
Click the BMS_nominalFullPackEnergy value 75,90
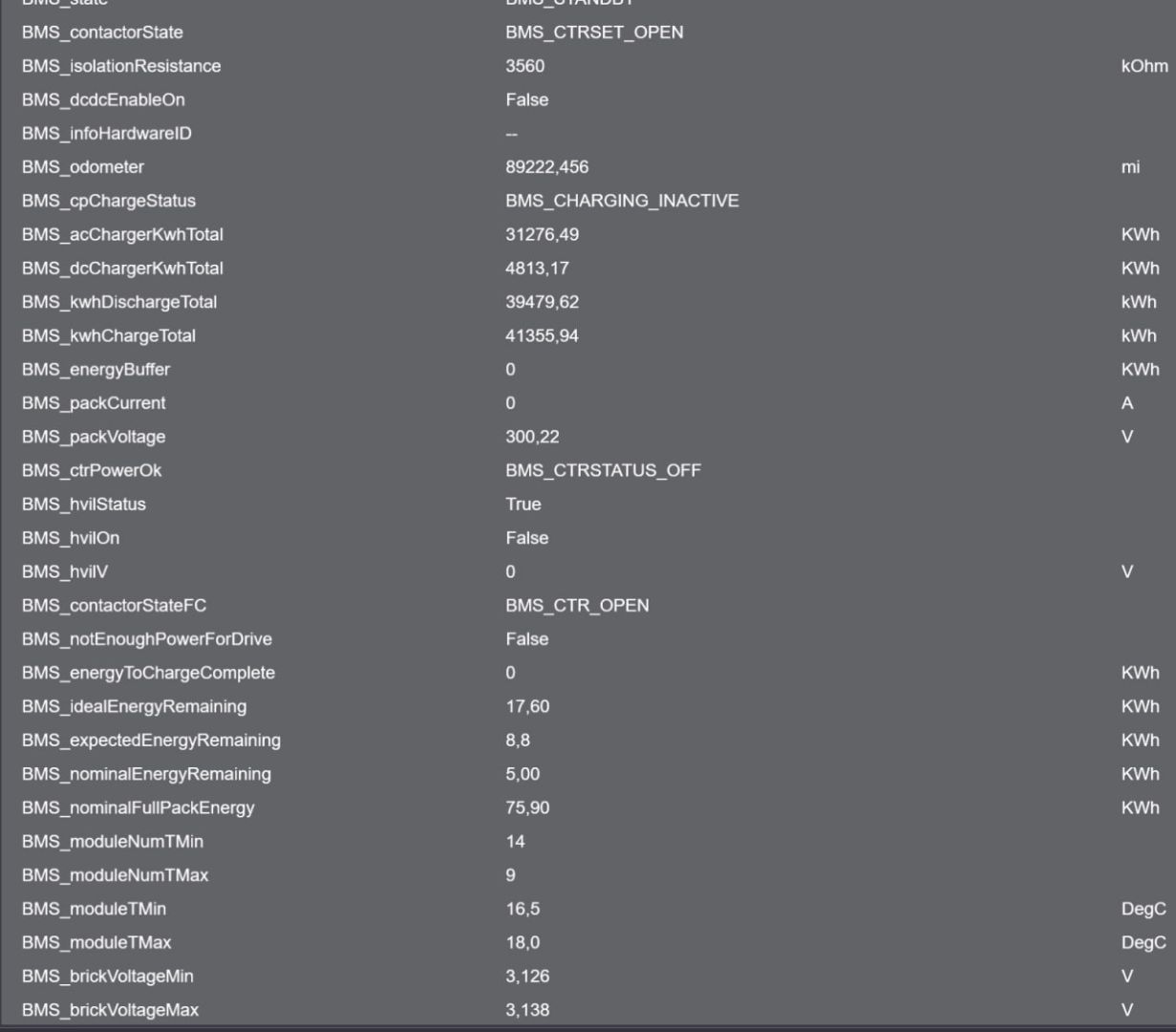tap(527, 807)
